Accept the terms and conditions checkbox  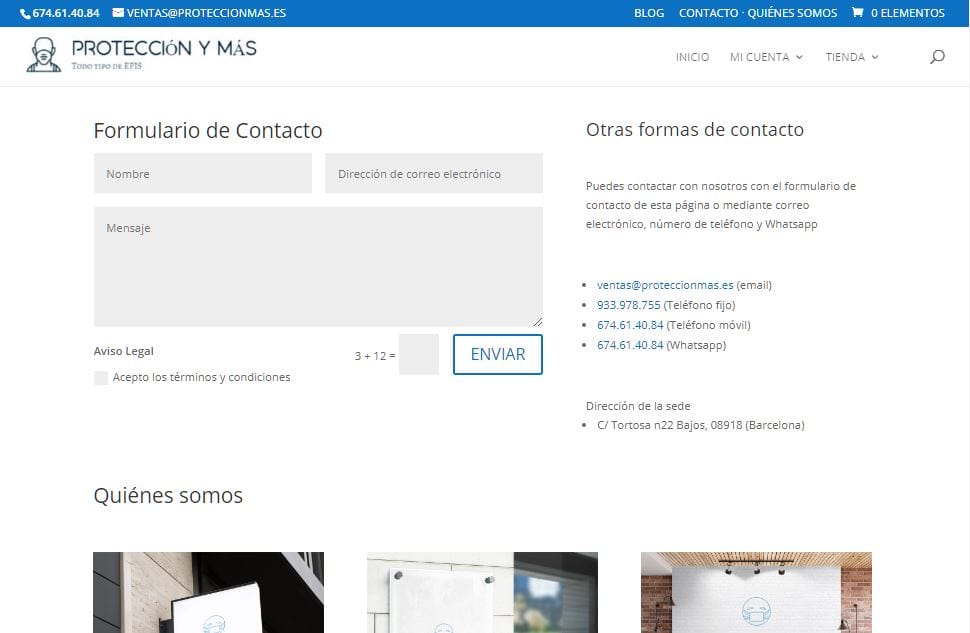[101, 378]
